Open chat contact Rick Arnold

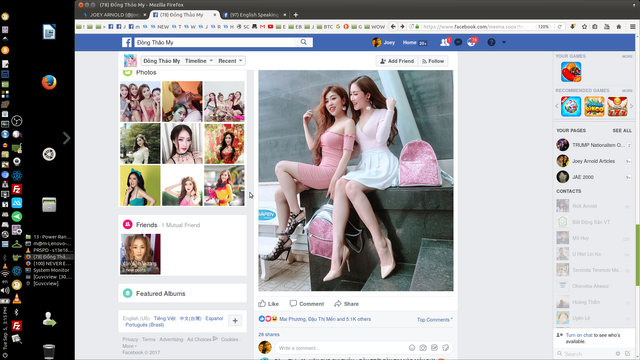click(x=594, y=206)
